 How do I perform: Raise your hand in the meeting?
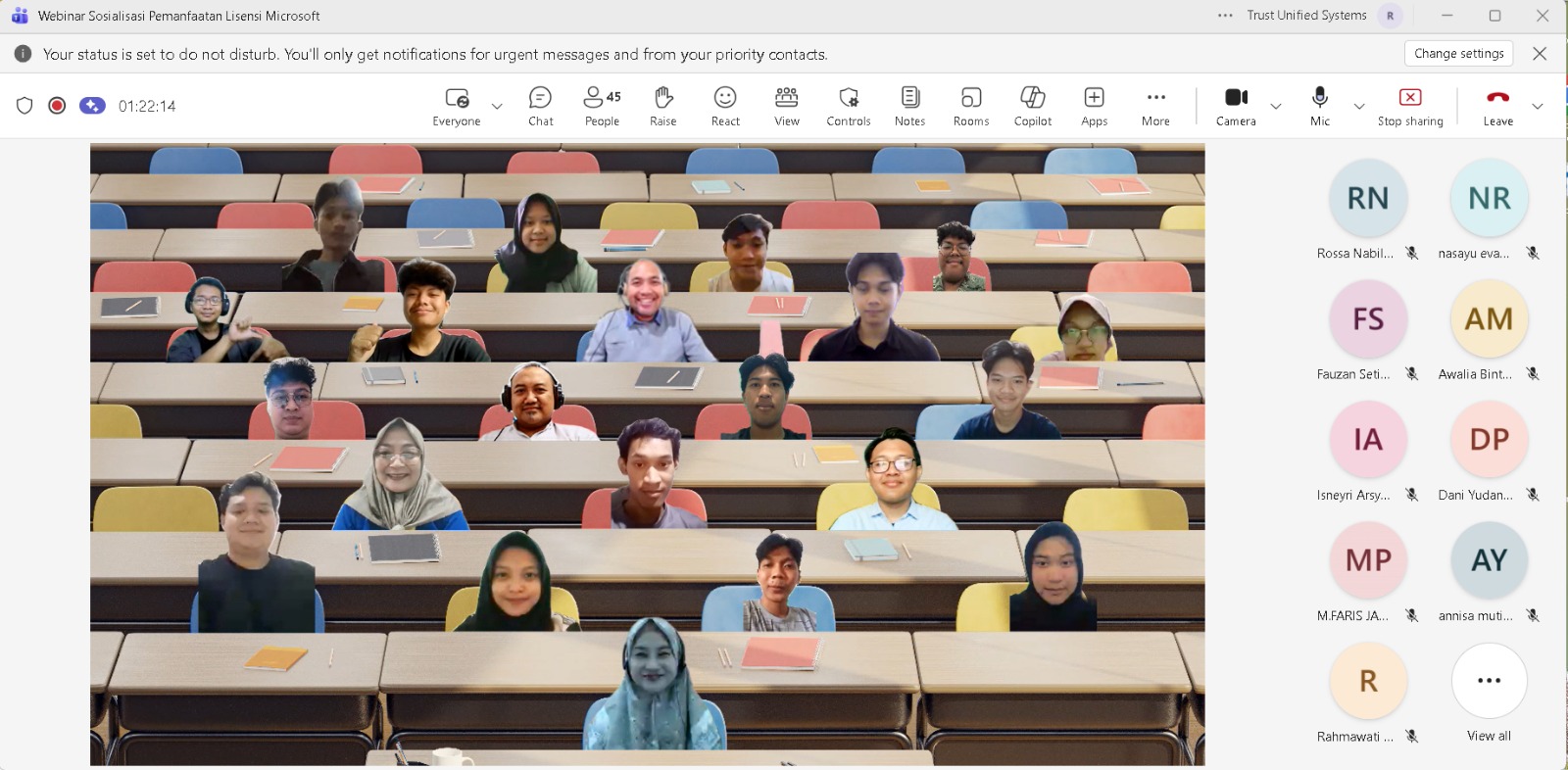point(663,106)
